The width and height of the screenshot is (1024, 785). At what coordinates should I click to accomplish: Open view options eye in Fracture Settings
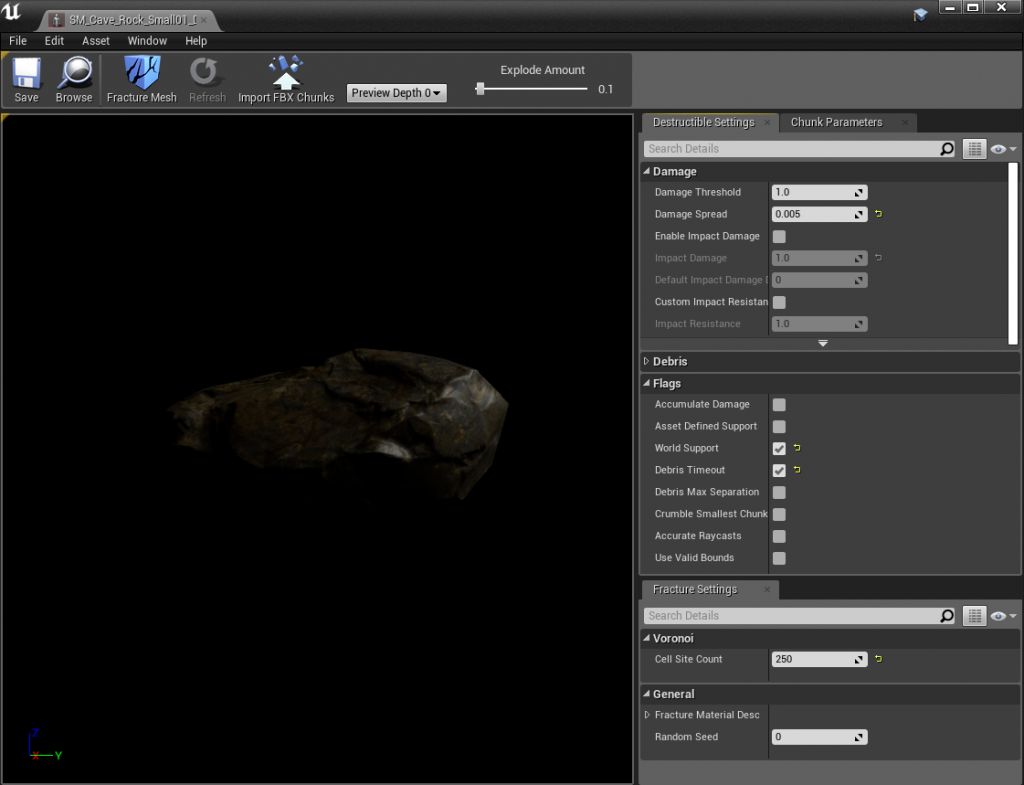[1002, 616]
